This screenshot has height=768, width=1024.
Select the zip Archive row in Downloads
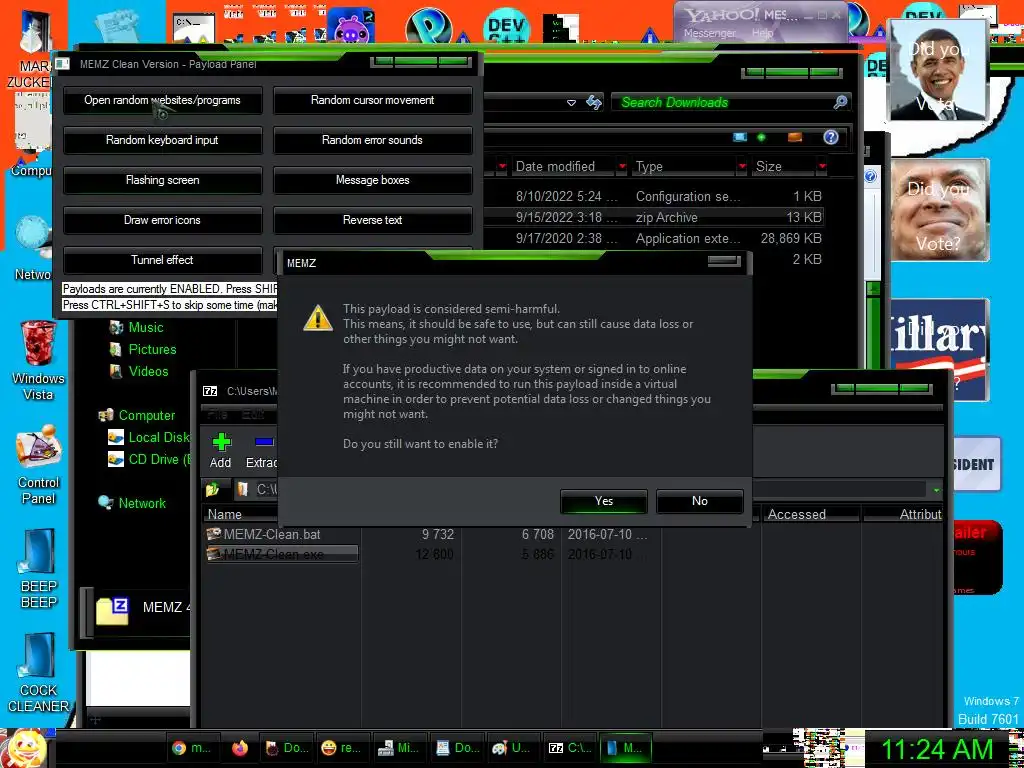point(653,217)
